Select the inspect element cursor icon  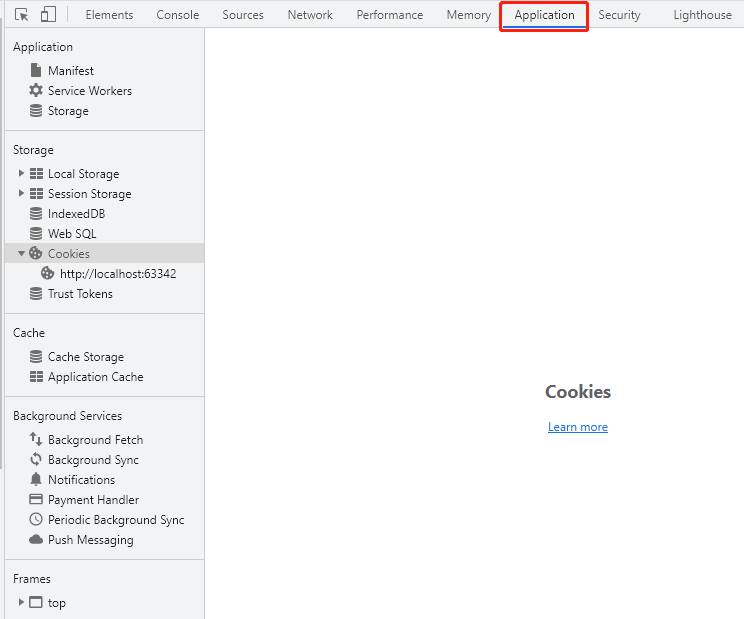point(21,15)
